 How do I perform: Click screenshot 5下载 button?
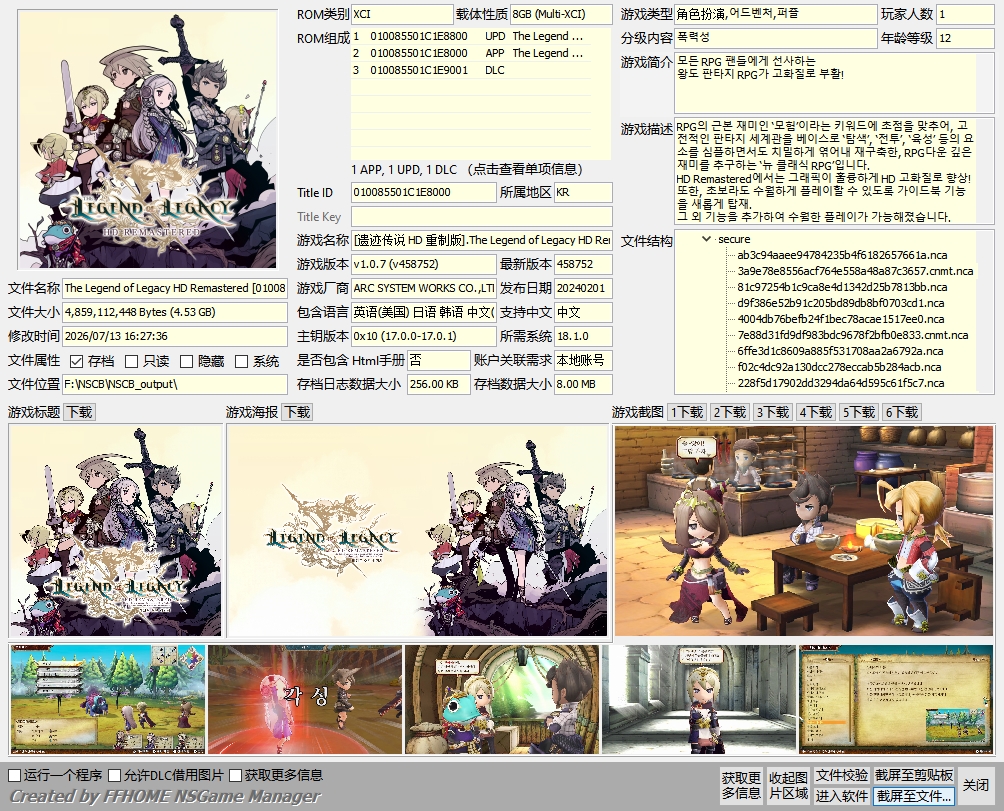point(859,412)
